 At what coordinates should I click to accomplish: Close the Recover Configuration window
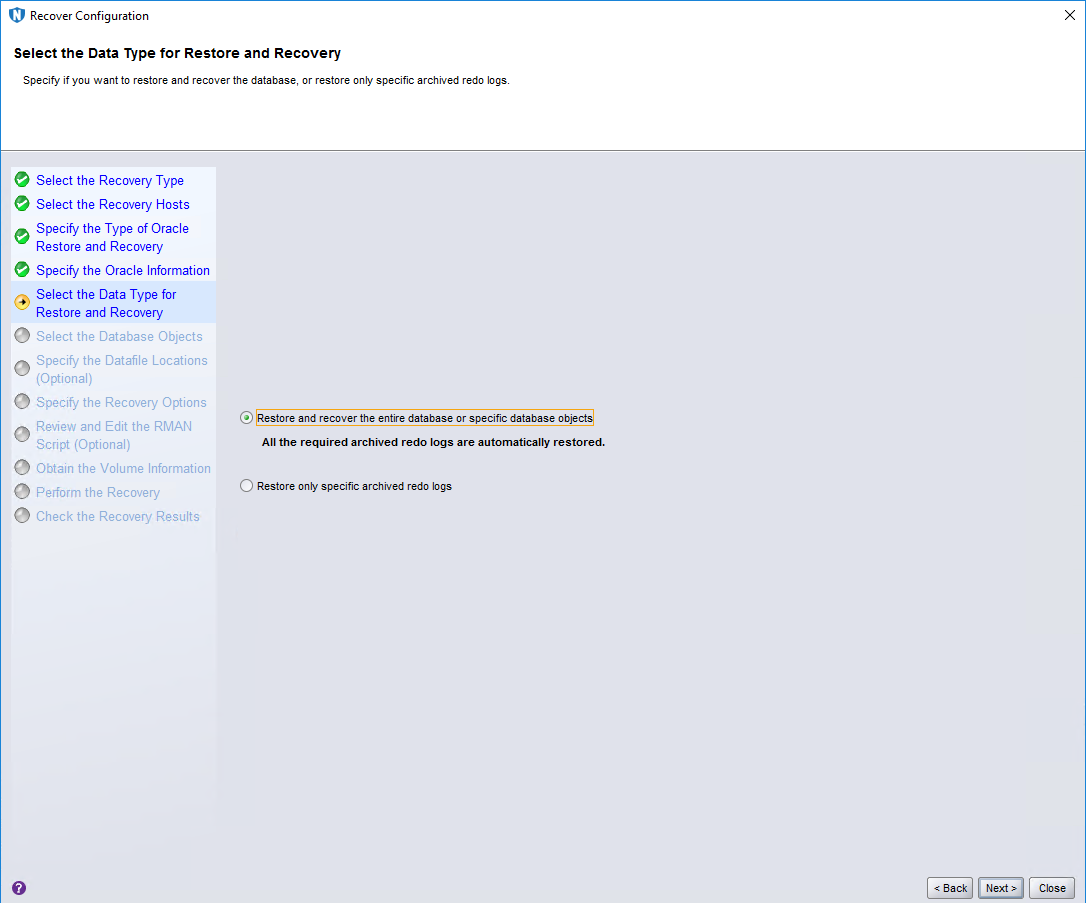[x=1069, y=15]
